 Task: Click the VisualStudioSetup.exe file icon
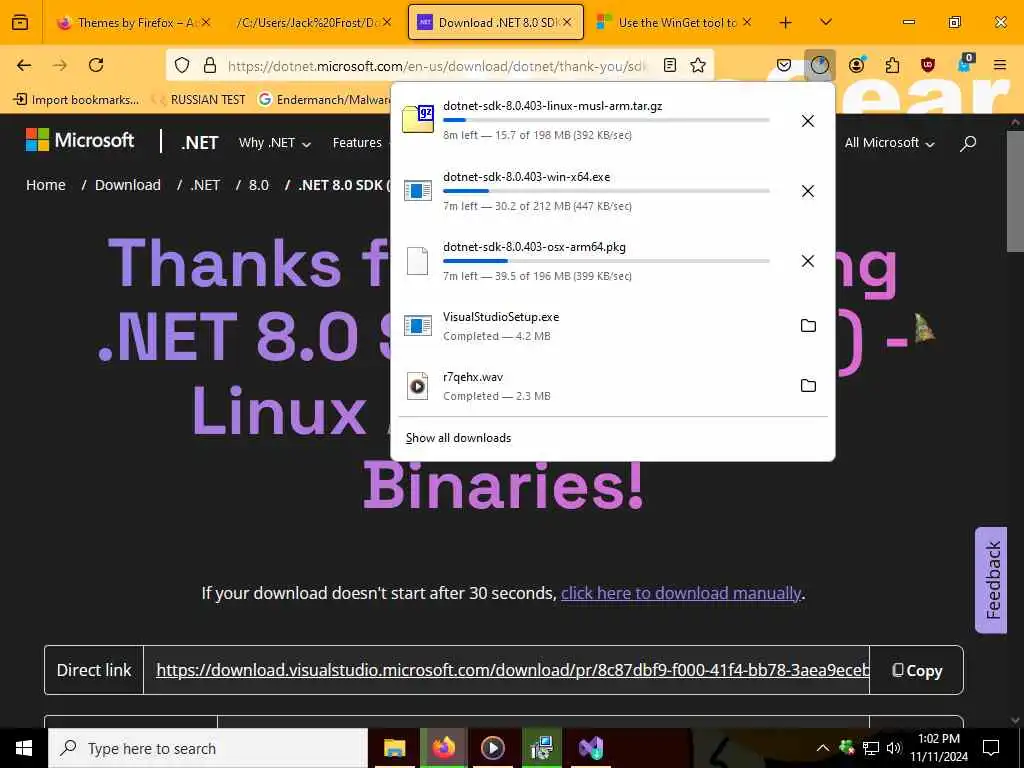coord(417,325)
